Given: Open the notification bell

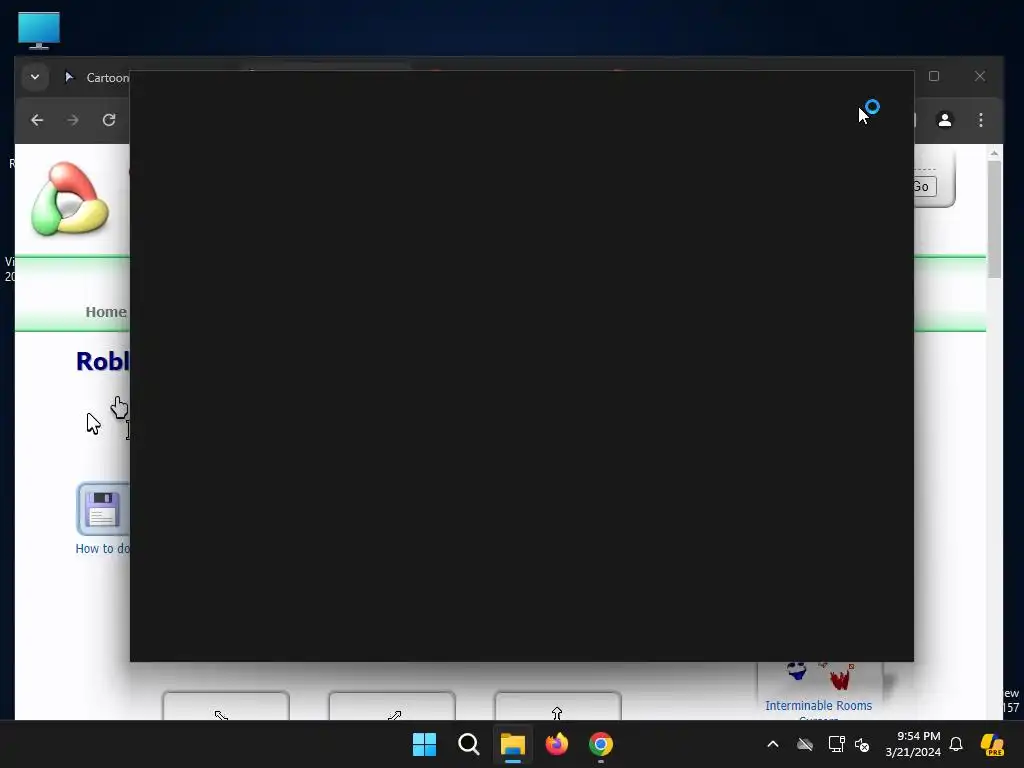Looking at the screenshot, I should click(x=956, y=744).
